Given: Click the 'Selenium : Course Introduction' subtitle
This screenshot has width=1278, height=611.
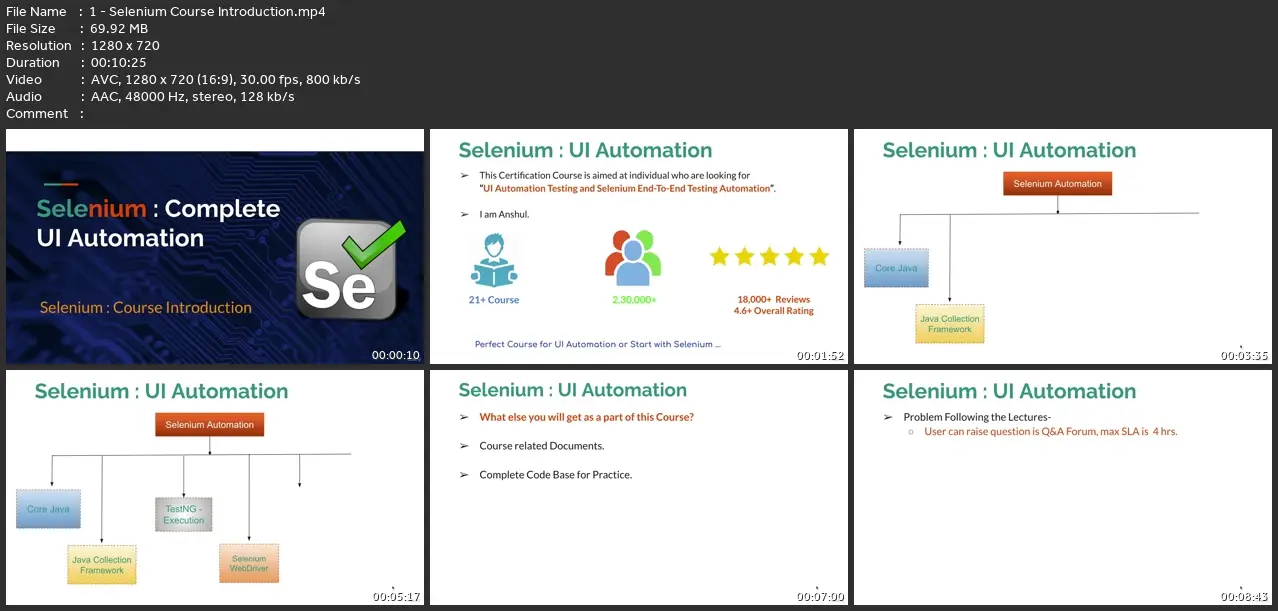Looking at the screenshot, I should (146, 308).
